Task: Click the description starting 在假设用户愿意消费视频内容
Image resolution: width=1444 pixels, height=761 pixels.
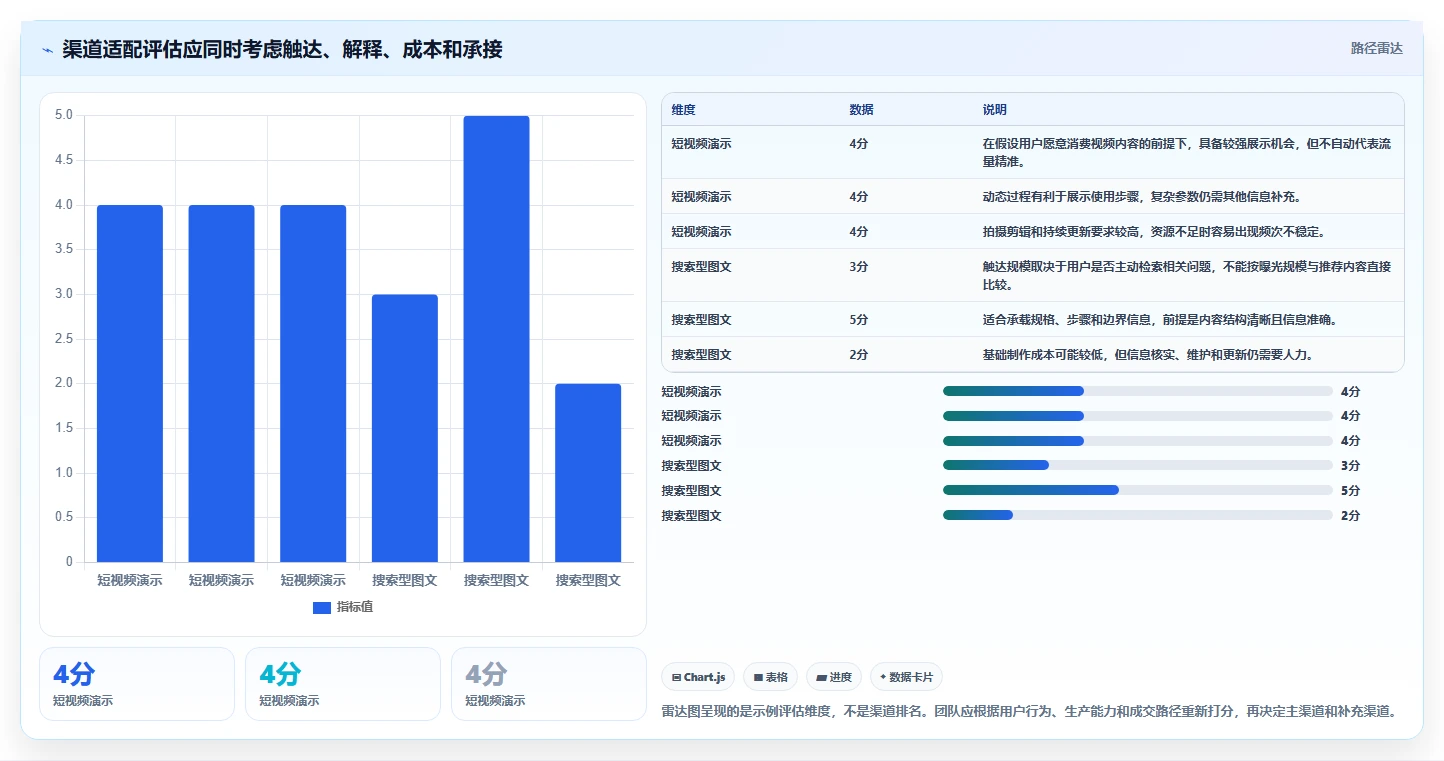Action: point(1187,152)
